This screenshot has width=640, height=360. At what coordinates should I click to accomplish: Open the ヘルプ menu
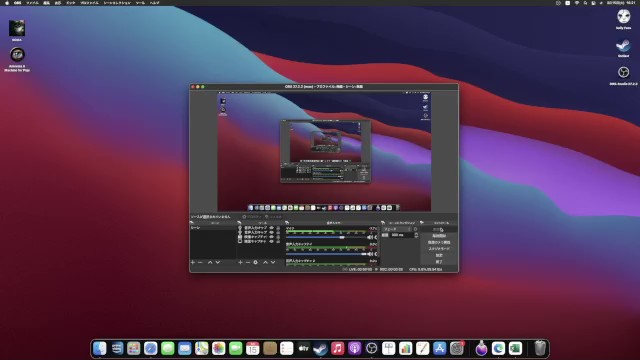click(154, 3)
